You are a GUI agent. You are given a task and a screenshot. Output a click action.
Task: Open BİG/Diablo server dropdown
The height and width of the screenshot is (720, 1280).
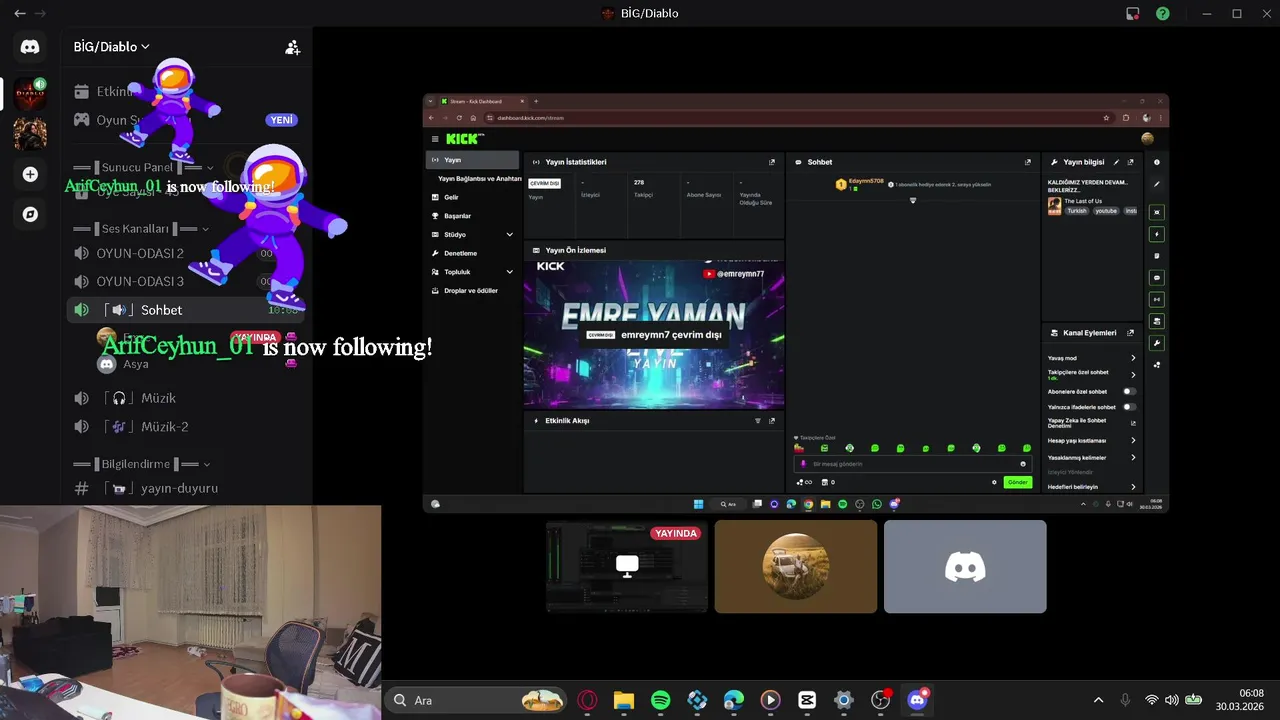(111, 47)
